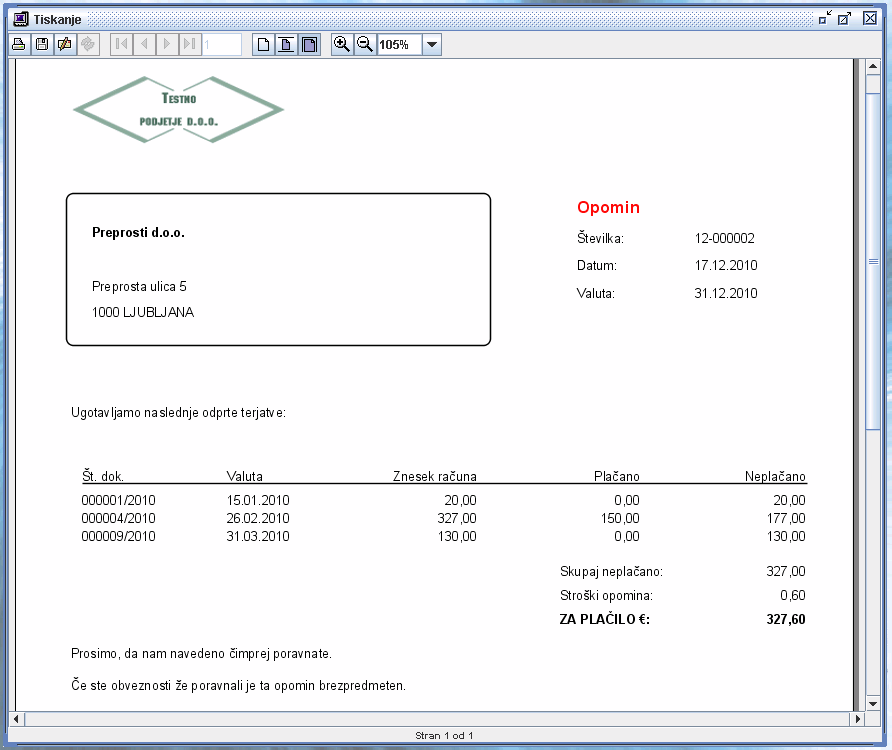Click the Reload report icon
This screenshot has height=750, width=892.
tap(88, 45)
